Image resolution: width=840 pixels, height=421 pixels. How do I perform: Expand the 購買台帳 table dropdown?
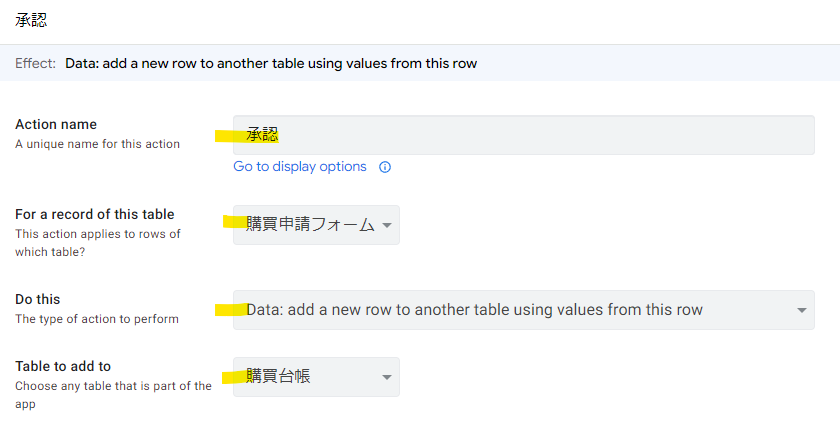click(x=305, y=377)
